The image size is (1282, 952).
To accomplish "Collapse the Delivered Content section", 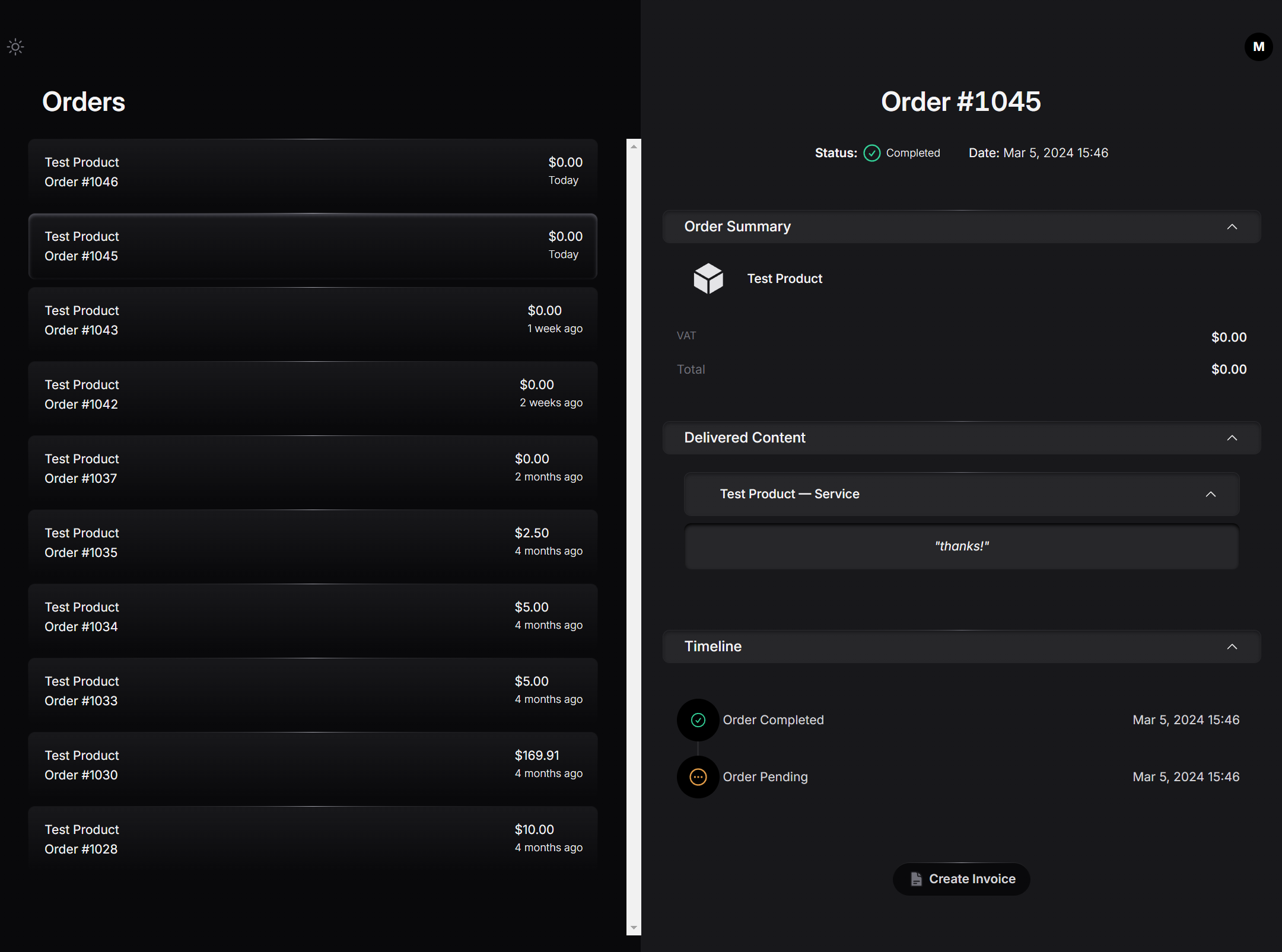I will point(1232,438).
